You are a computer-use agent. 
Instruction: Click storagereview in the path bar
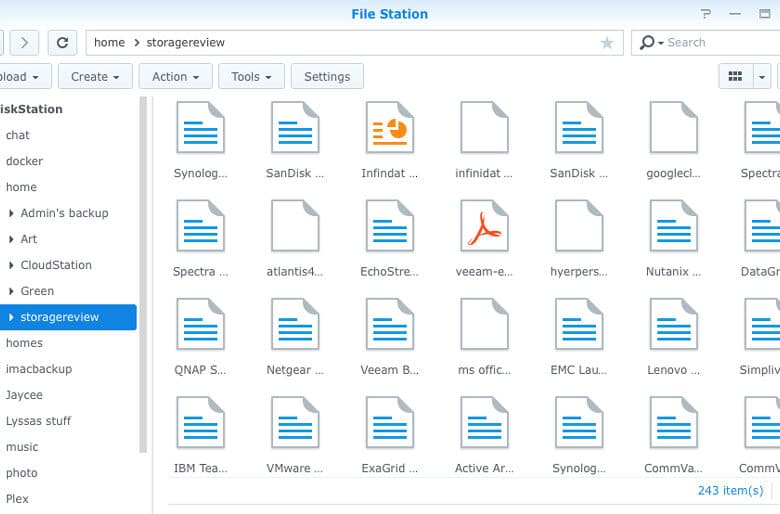(186, 43)
